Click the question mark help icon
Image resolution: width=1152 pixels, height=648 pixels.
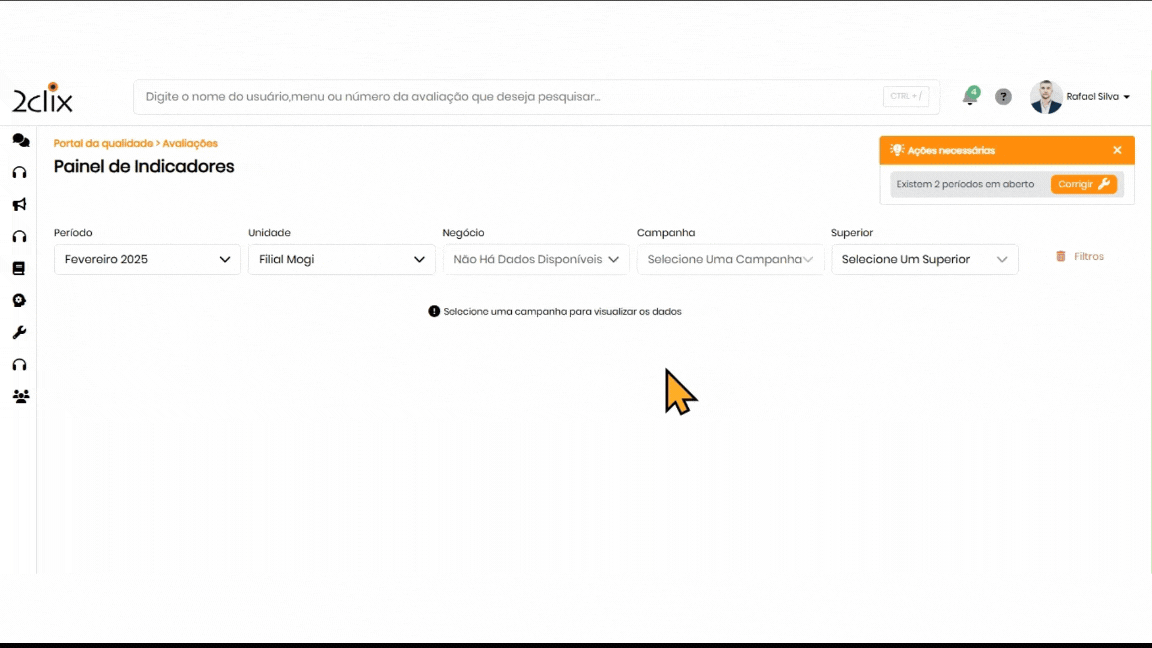tap(1003, 97)
